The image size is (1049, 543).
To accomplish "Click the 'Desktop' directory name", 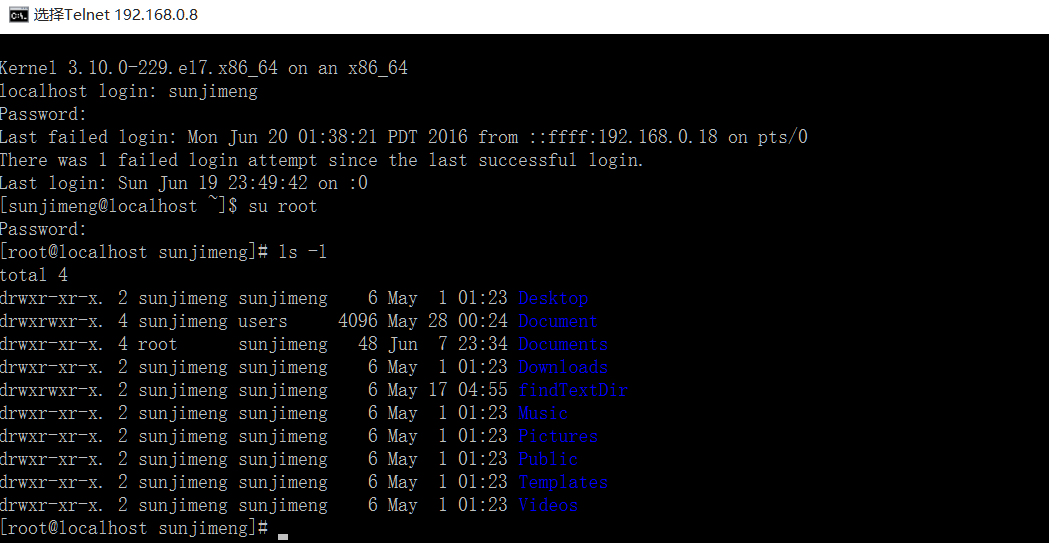I will pos(553,298).
